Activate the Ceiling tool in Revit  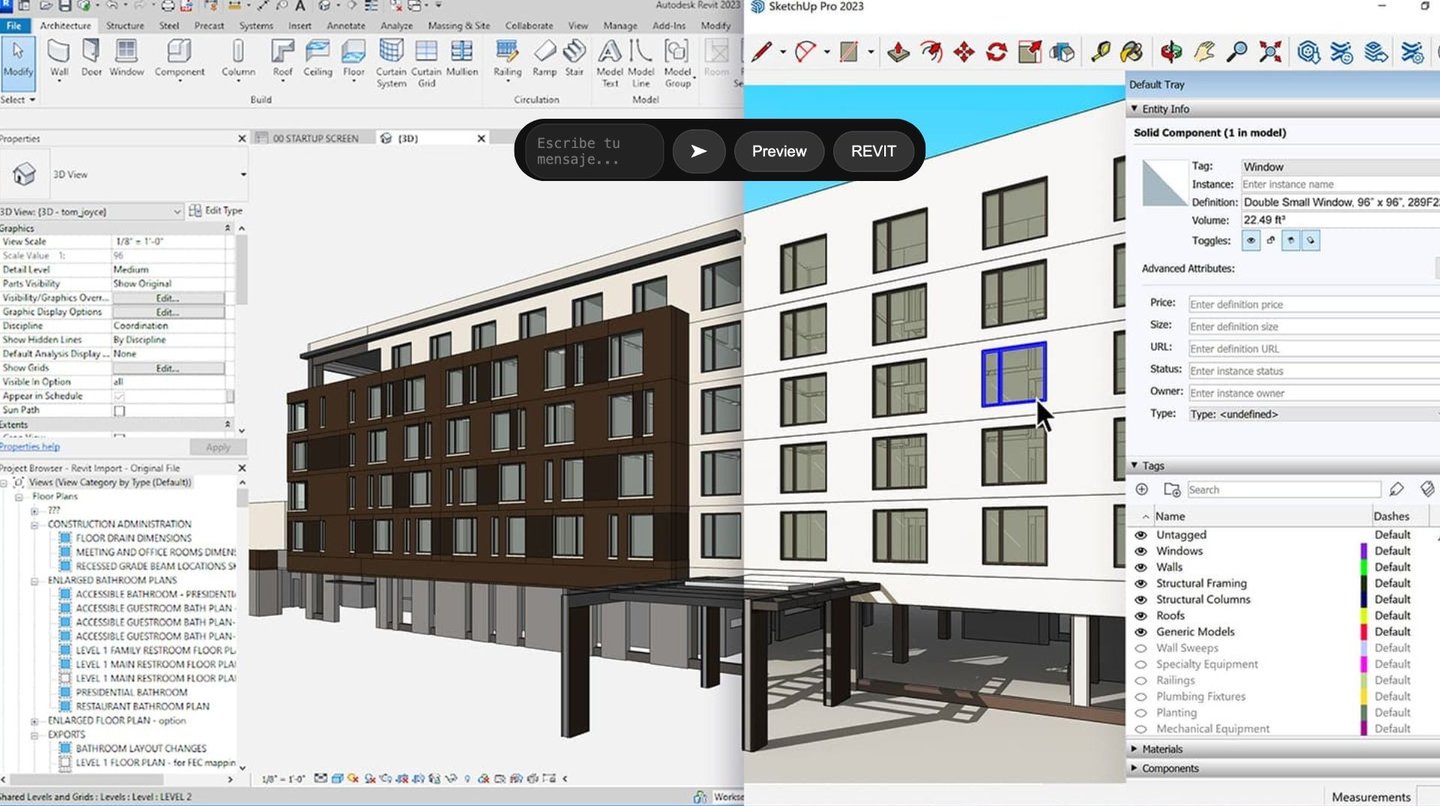click(x=318, y=57)
